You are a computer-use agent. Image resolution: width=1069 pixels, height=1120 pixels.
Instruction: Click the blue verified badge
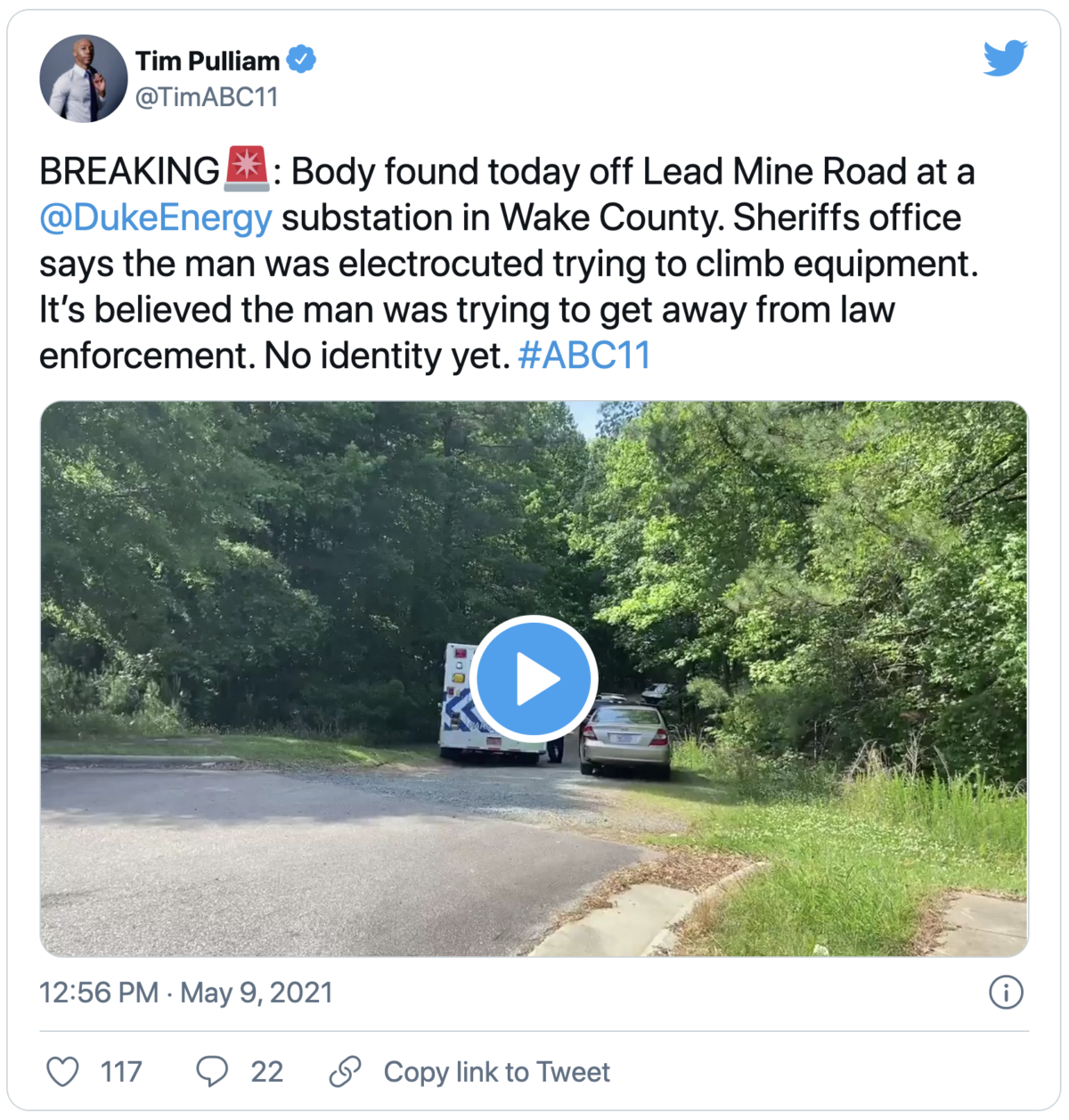coord(302,60)
